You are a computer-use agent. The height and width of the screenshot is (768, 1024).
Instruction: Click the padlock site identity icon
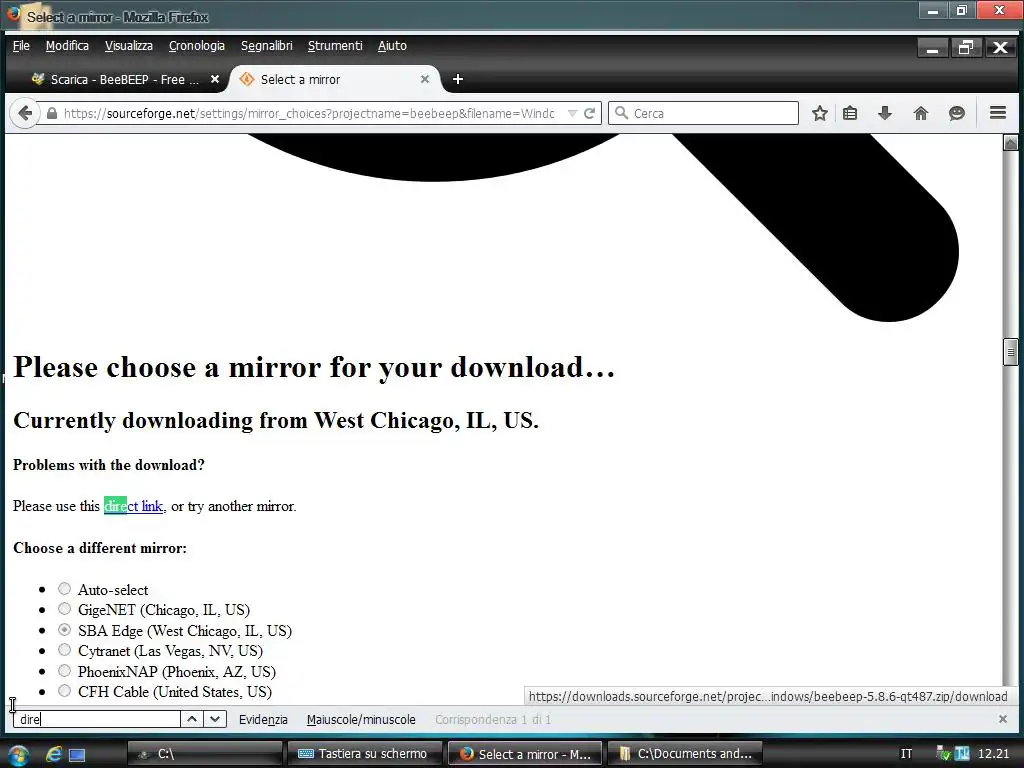52,113
